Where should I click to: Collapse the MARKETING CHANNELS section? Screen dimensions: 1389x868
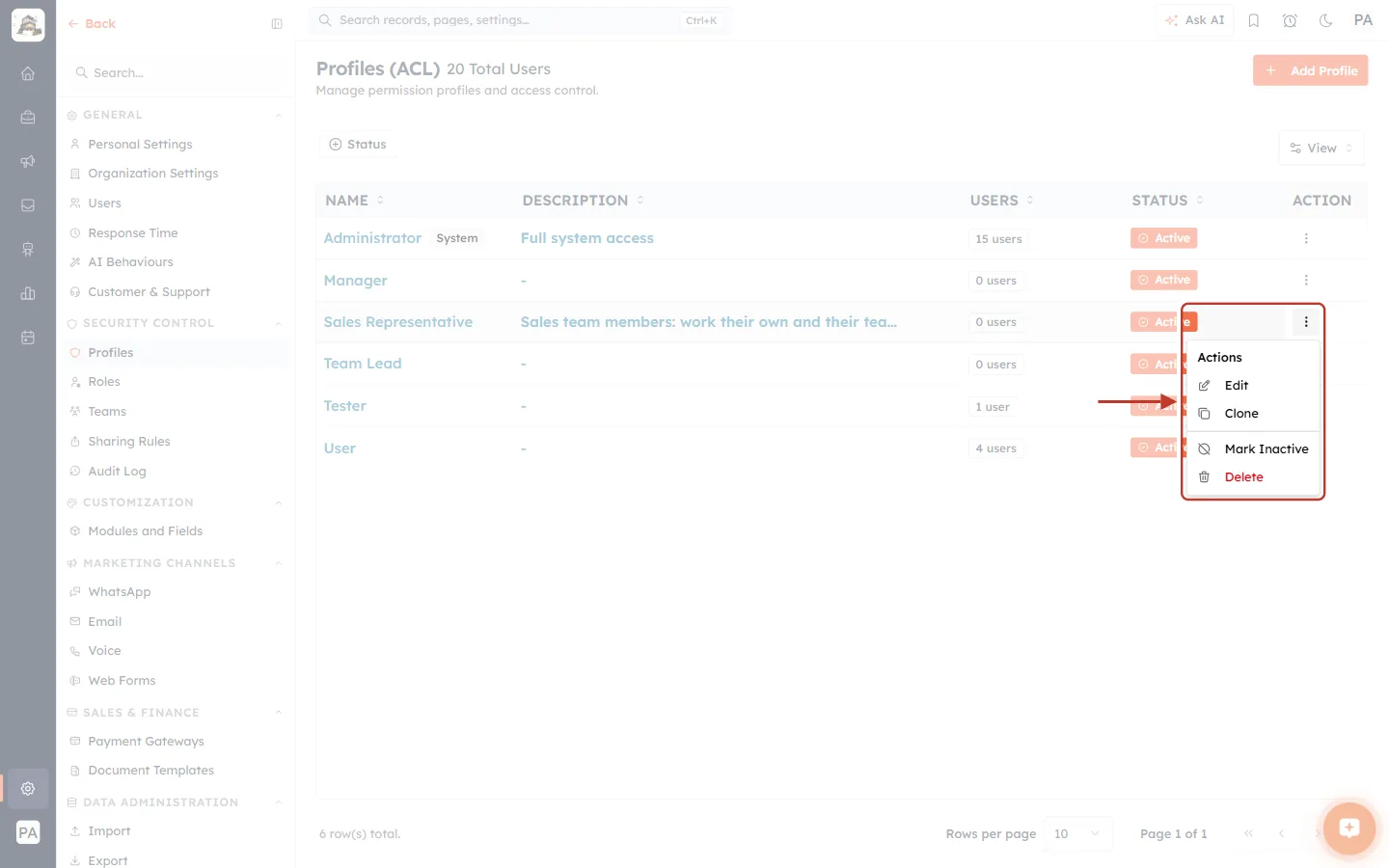[x=278, y=564]
